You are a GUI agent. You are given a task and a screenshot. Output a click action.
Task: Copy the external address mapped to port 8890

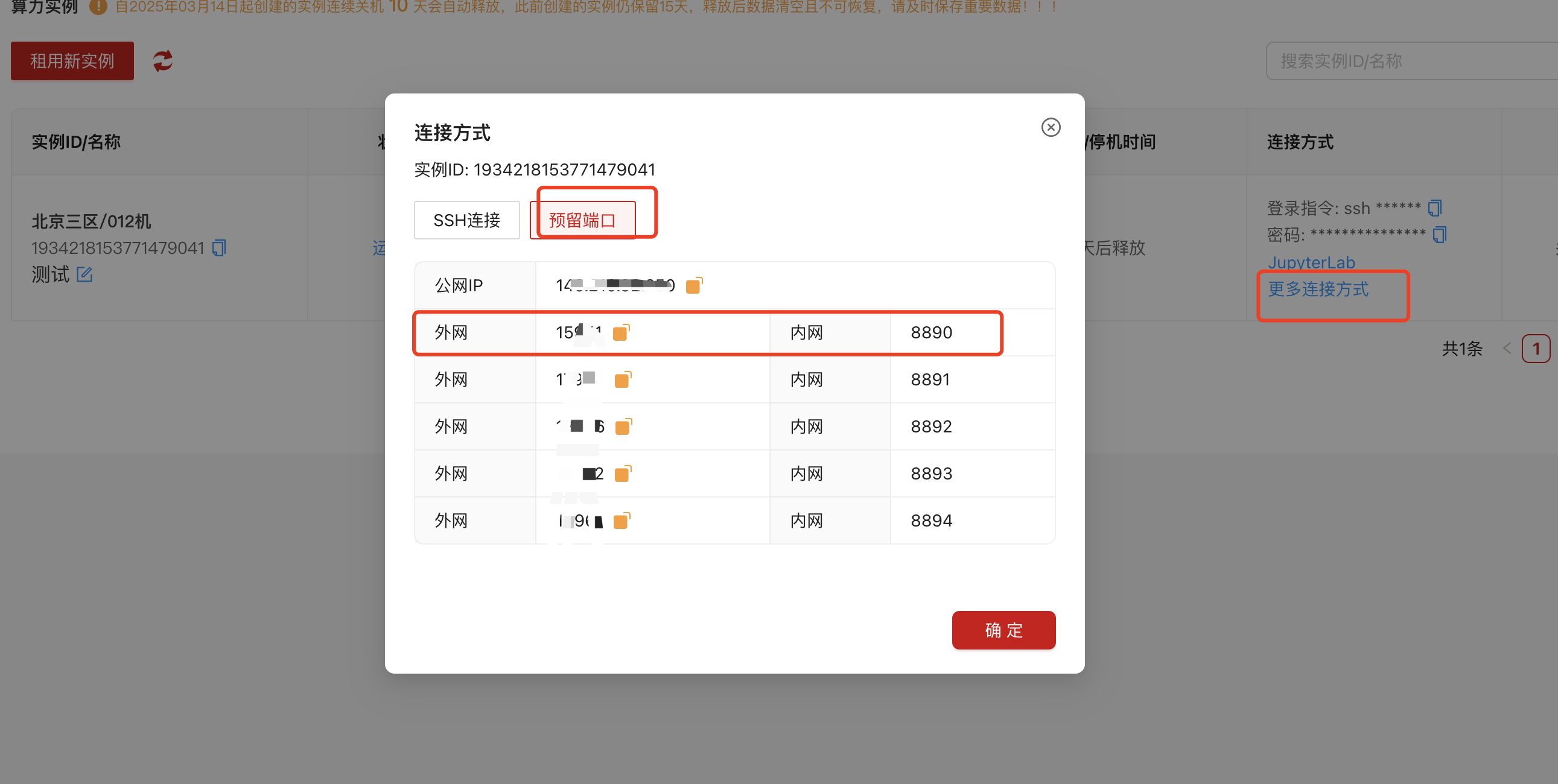click(620, 332)
